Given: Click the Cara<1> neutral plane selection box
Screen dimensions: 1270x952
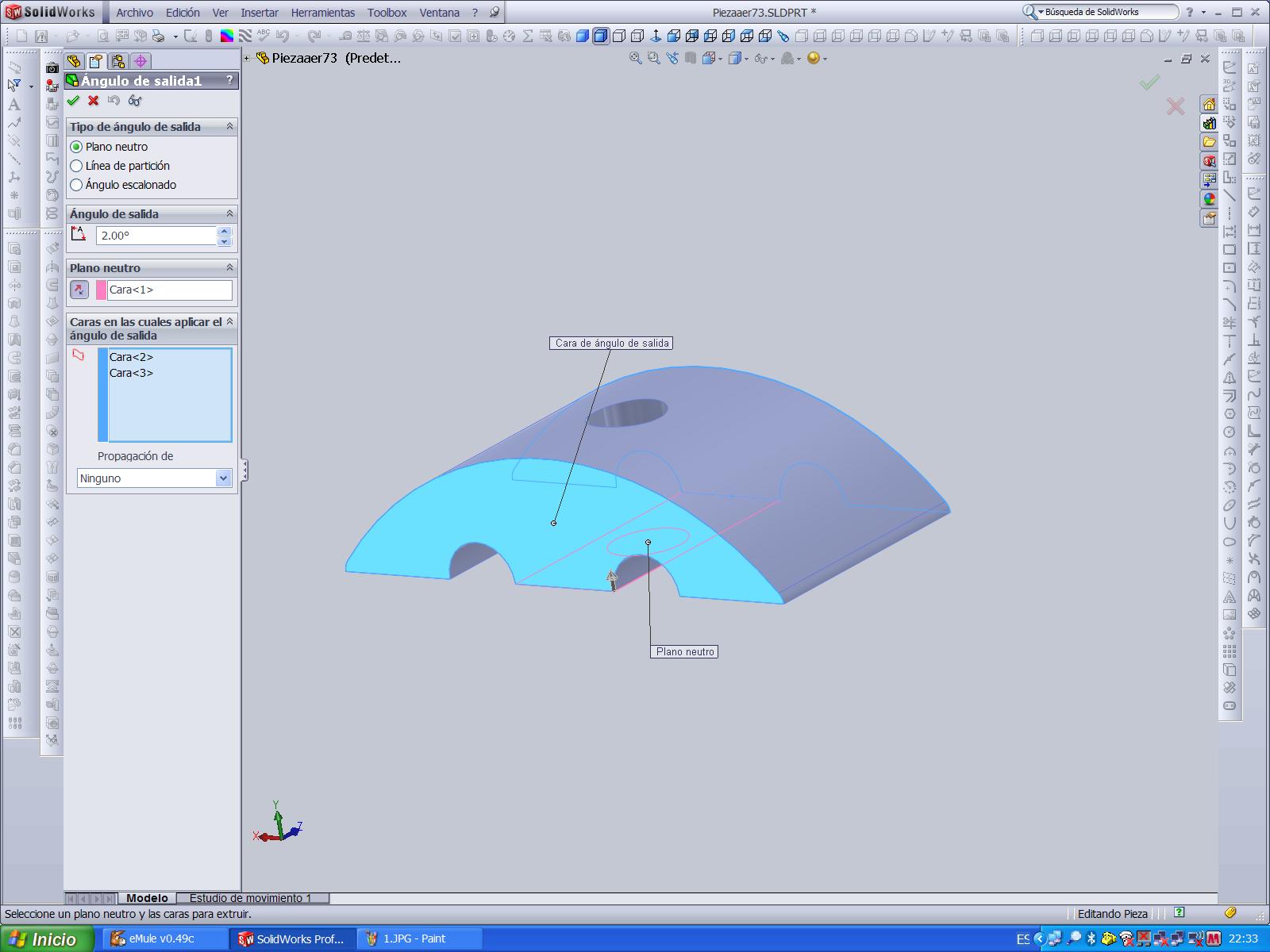Looking at the screenshot, I should [170, 290].
